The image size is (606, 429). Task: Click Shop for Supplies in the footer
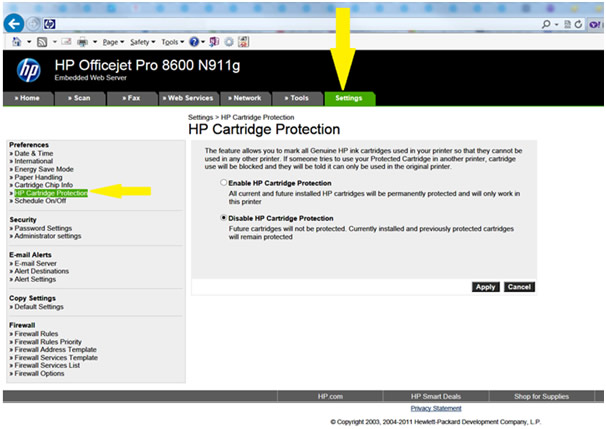coord(541,397)
